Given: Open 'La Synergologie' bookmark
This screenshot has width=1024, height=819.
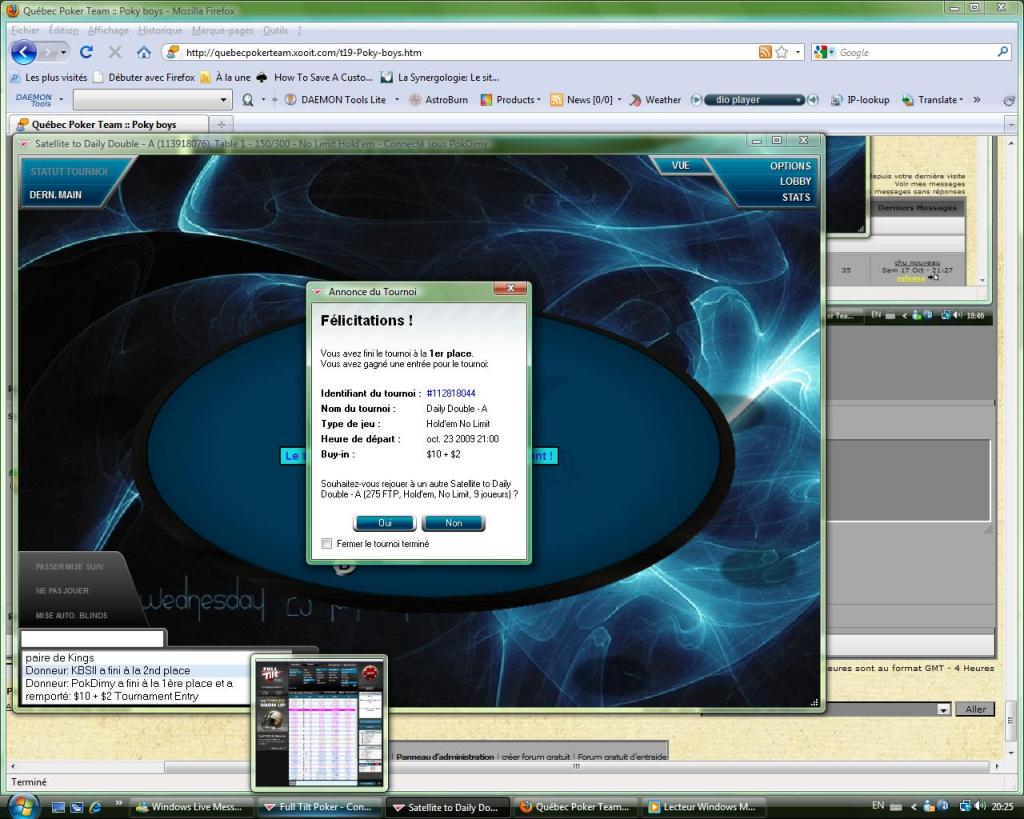Looking at the screenshot, I should click(440, 77).
